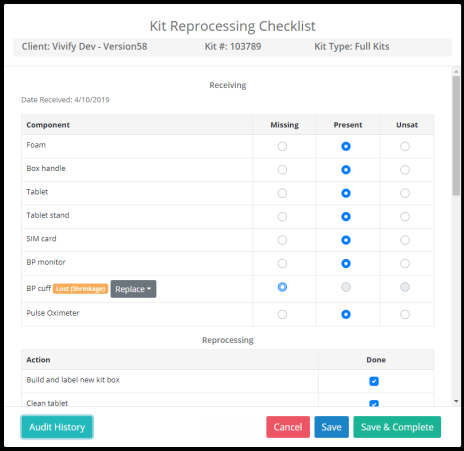Uncheck Build and label new kit box

point(374,381)
